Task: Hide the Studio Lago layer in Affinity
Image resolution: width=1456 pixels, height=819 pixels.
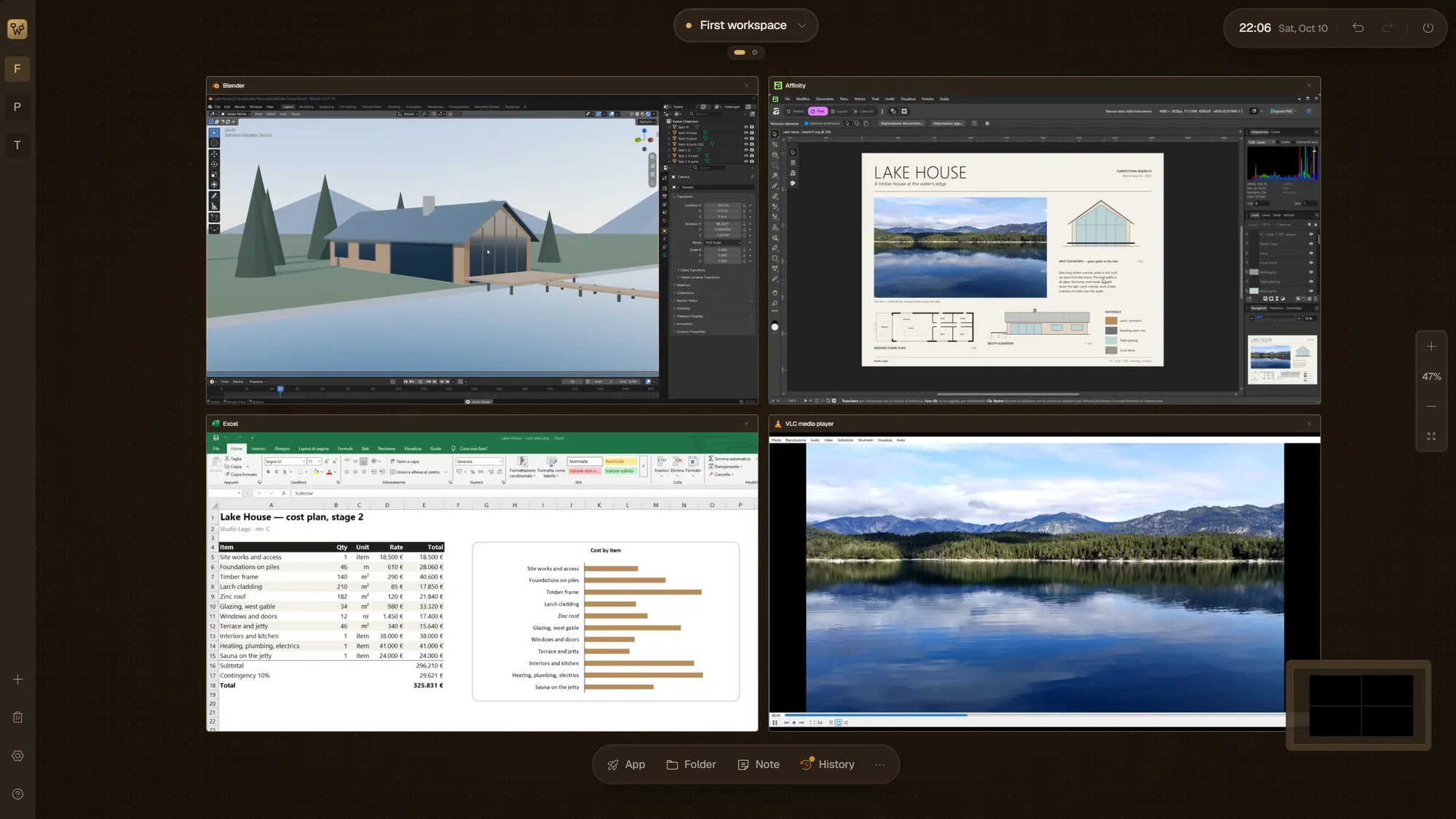Action: [1311, 243]
